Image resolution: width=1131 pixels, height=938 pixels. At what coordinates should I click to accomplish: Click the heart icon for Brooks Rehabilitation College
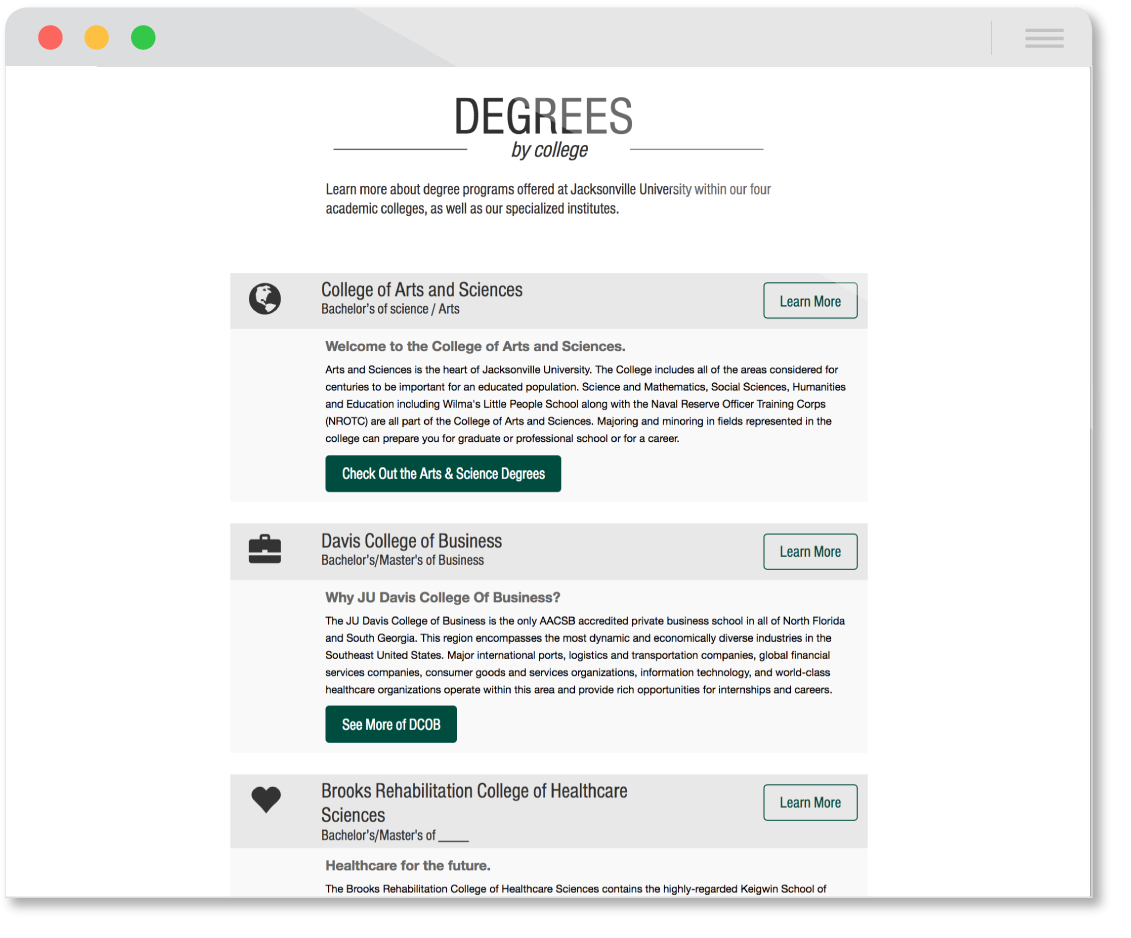[x=266, y=800]
